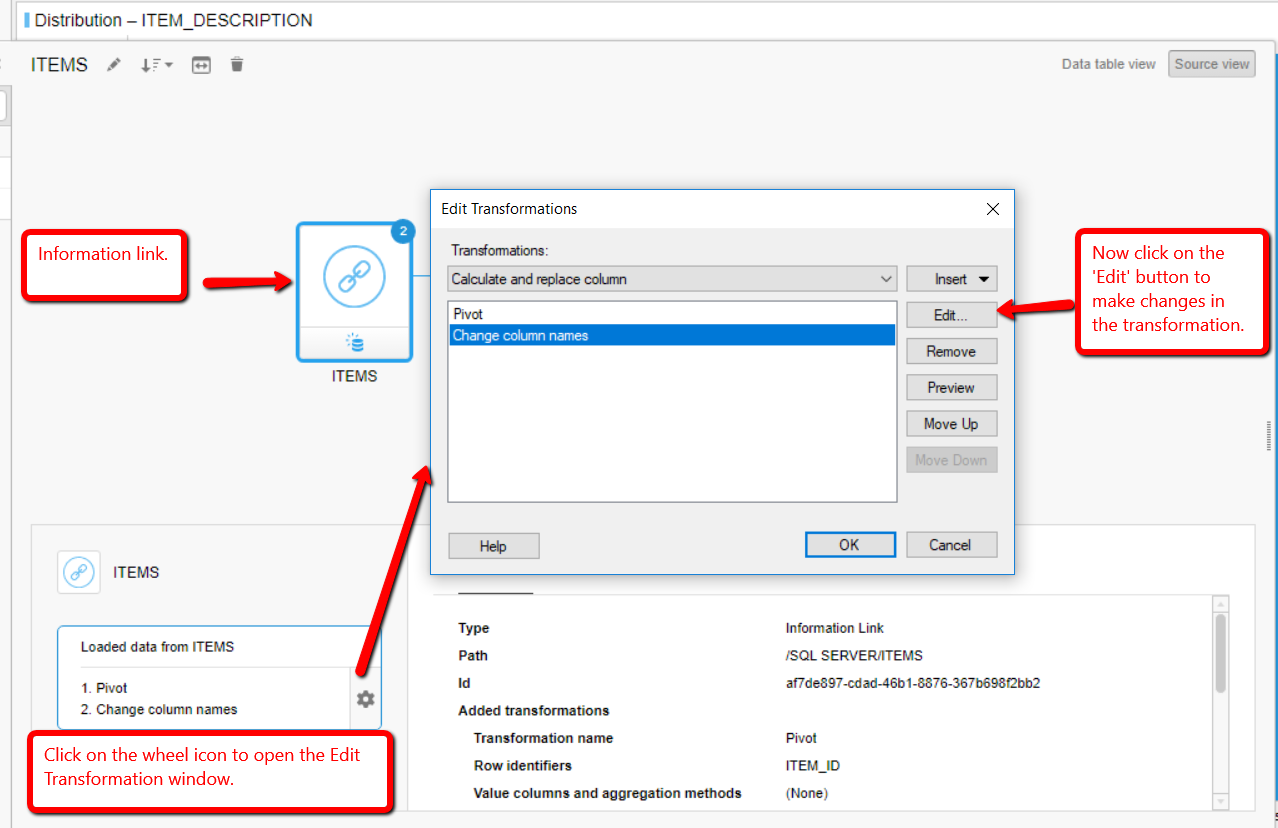Preview the Change column names transformation
This screenshot has width=1278, height=828.
tap(951, 387)
